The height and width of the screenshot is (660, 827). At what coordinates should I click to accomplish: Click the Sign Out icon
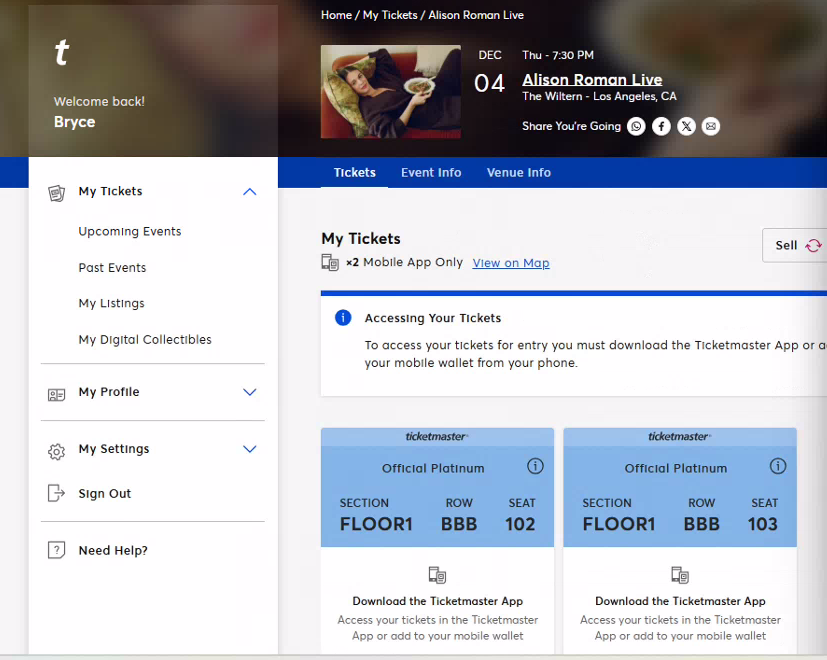(57, 494)
